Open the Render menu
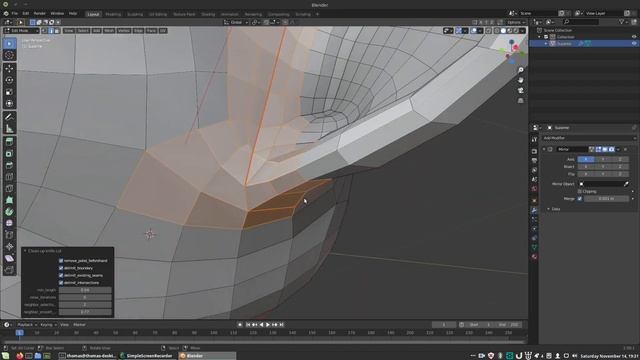Image resolution: width=640 pixels, height=360 pixels. 40,13
